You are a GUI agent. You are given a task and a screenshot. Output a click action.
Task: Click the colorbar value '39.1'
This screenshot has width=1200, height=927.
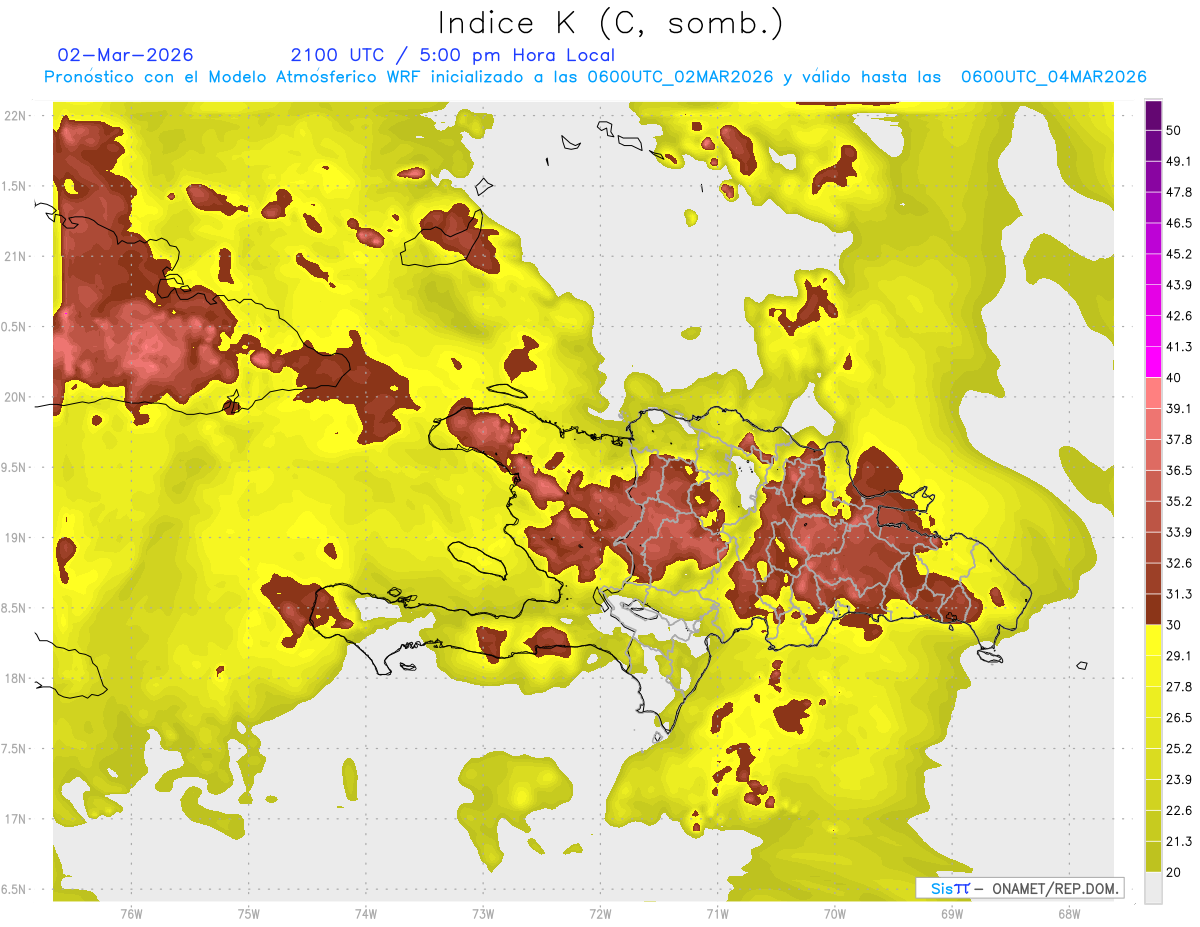[1178, 409]
